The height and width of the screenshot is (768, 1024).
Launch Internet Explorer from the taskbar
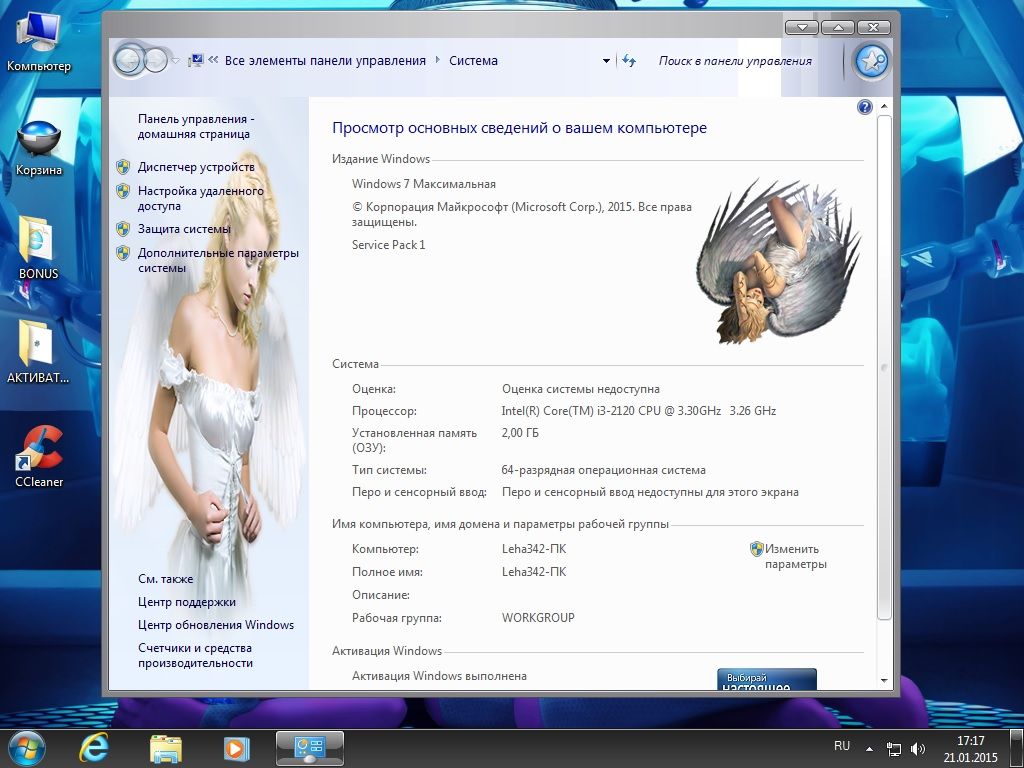[x=94, y=748]
